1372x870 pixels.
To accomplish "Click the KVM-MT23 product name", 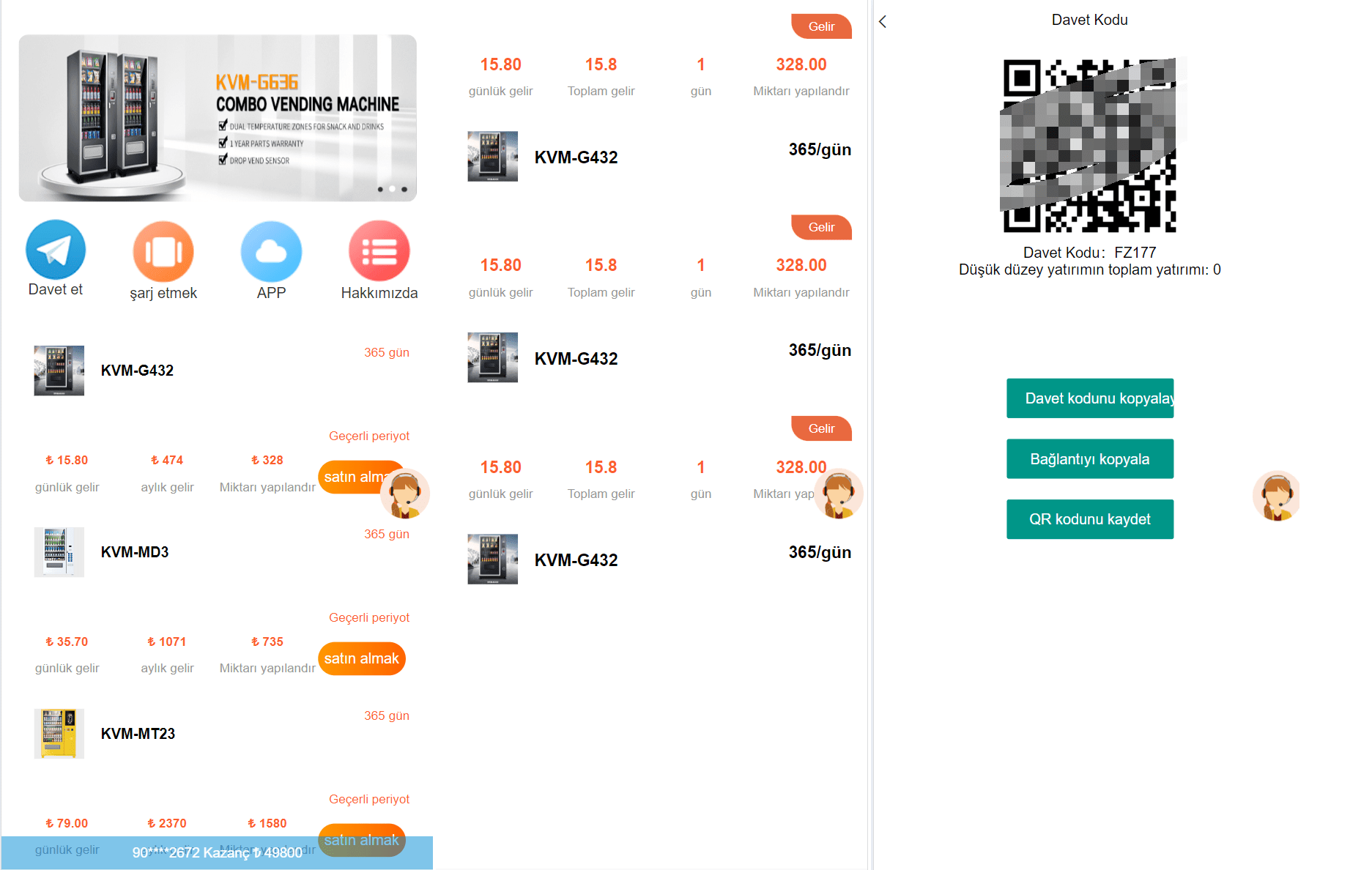I will (x=138, y=734).
